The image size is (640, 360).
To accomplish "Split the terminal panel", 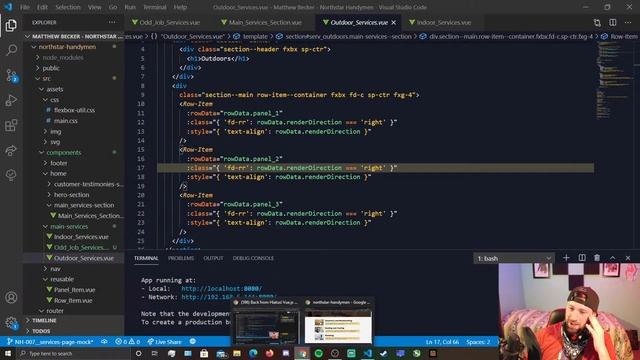I will point(582,258).
